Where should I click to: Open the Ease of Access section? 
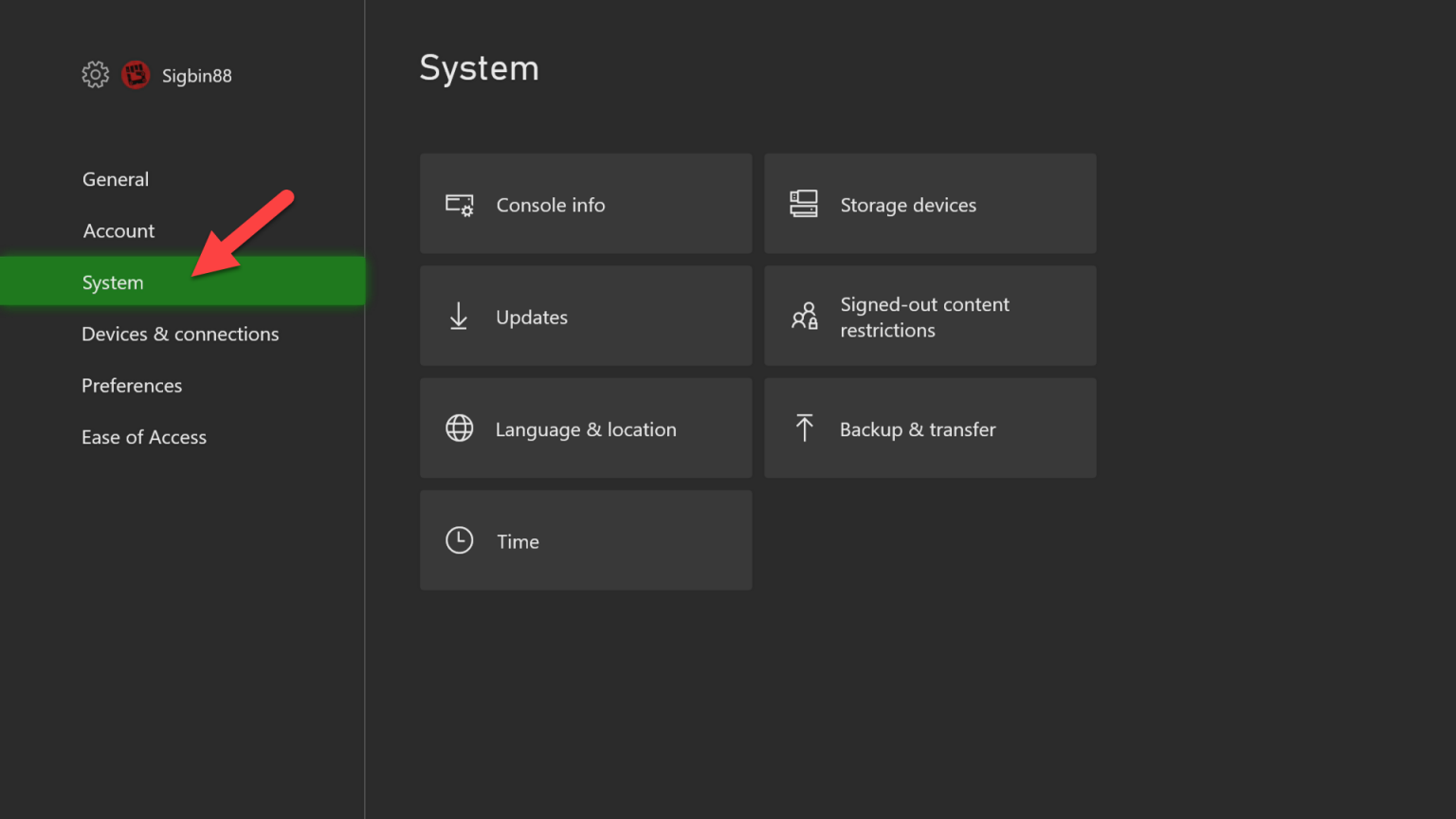coord(144,437)
